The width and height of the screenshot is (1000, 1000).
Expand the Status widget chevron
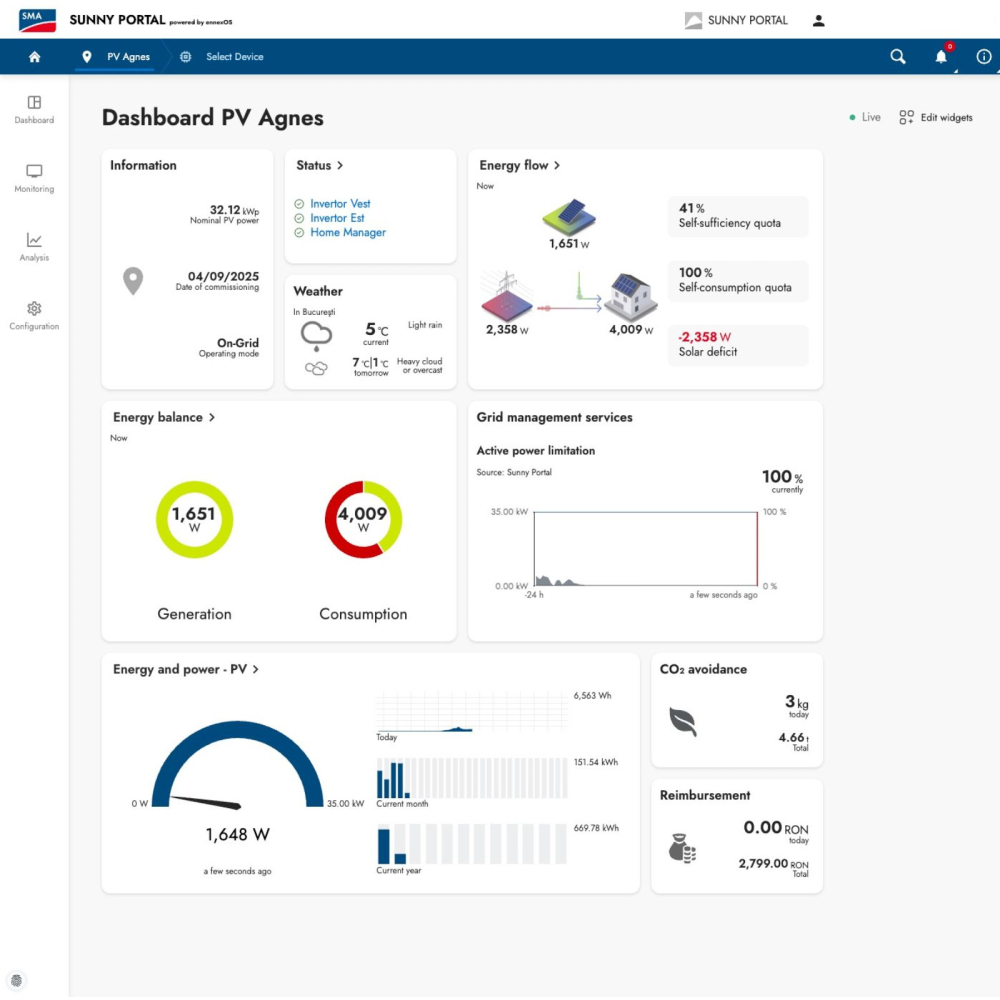pos(340,165)
